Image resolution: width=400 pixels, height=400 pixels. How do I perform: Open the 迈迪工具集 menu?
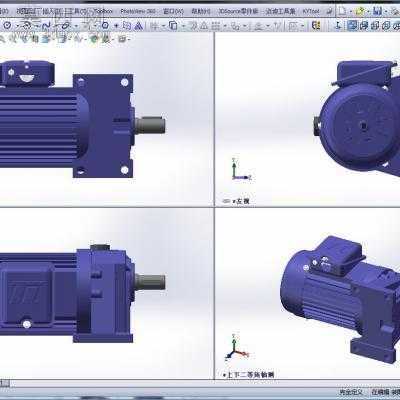[x=280, y=11]
